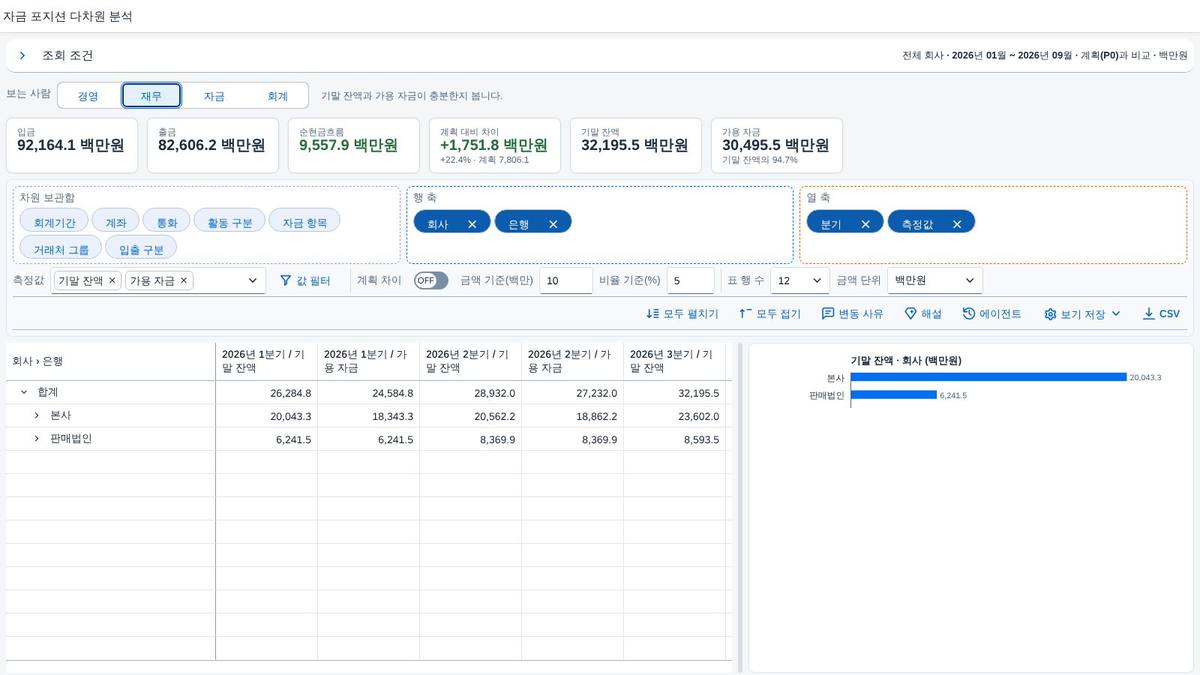
Task: Switch viewer to 자금
Action: coord(214,96)
